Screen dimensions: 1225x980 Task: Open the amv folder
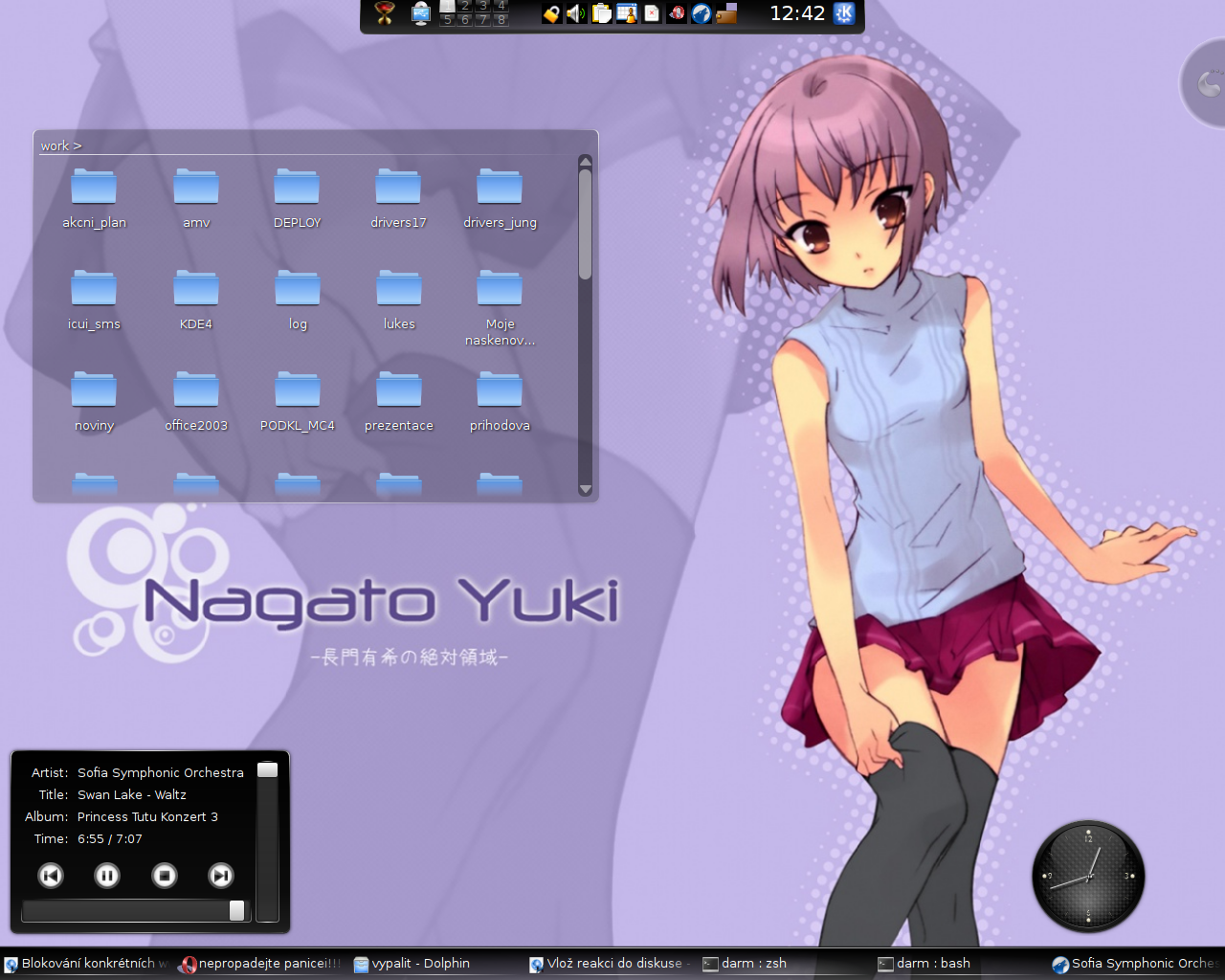196,198
